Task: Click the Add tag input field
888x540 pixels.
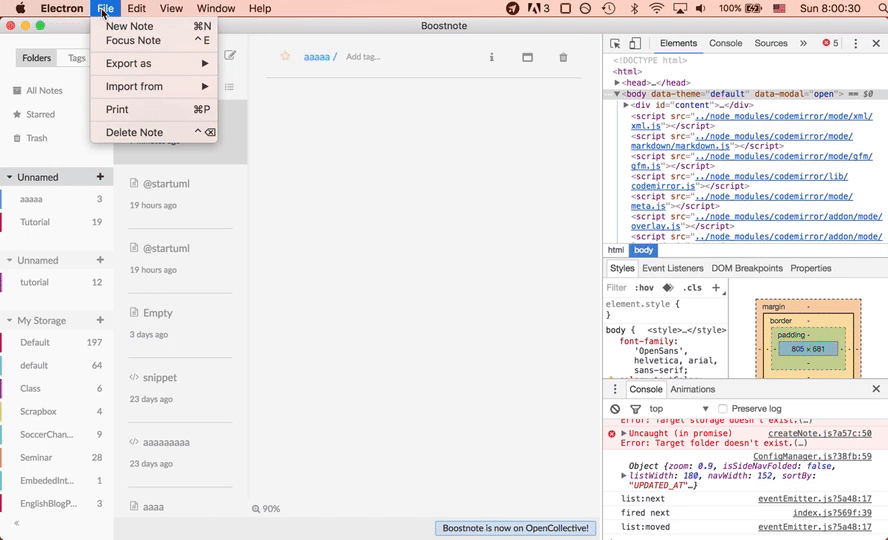Action: (363, 57)
